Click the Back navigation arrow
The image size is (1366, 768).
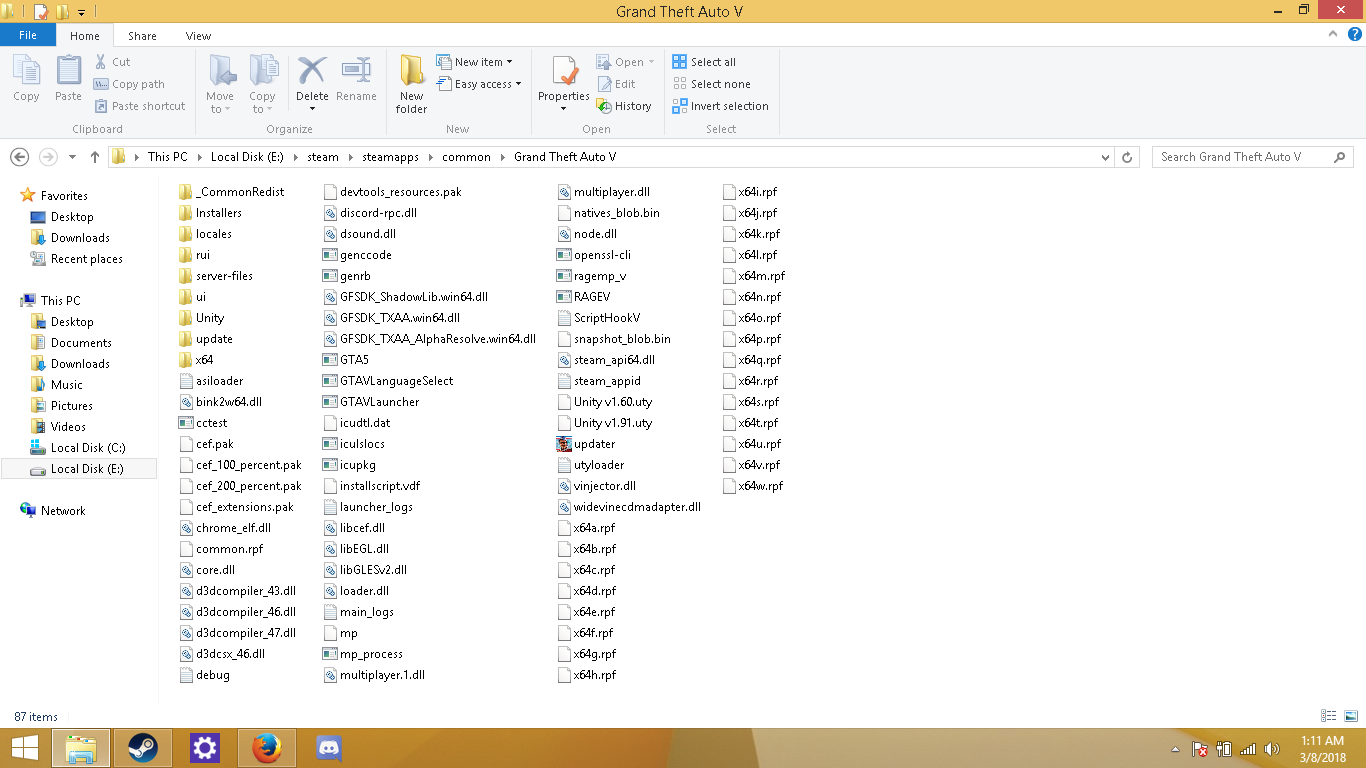(19, 157)
